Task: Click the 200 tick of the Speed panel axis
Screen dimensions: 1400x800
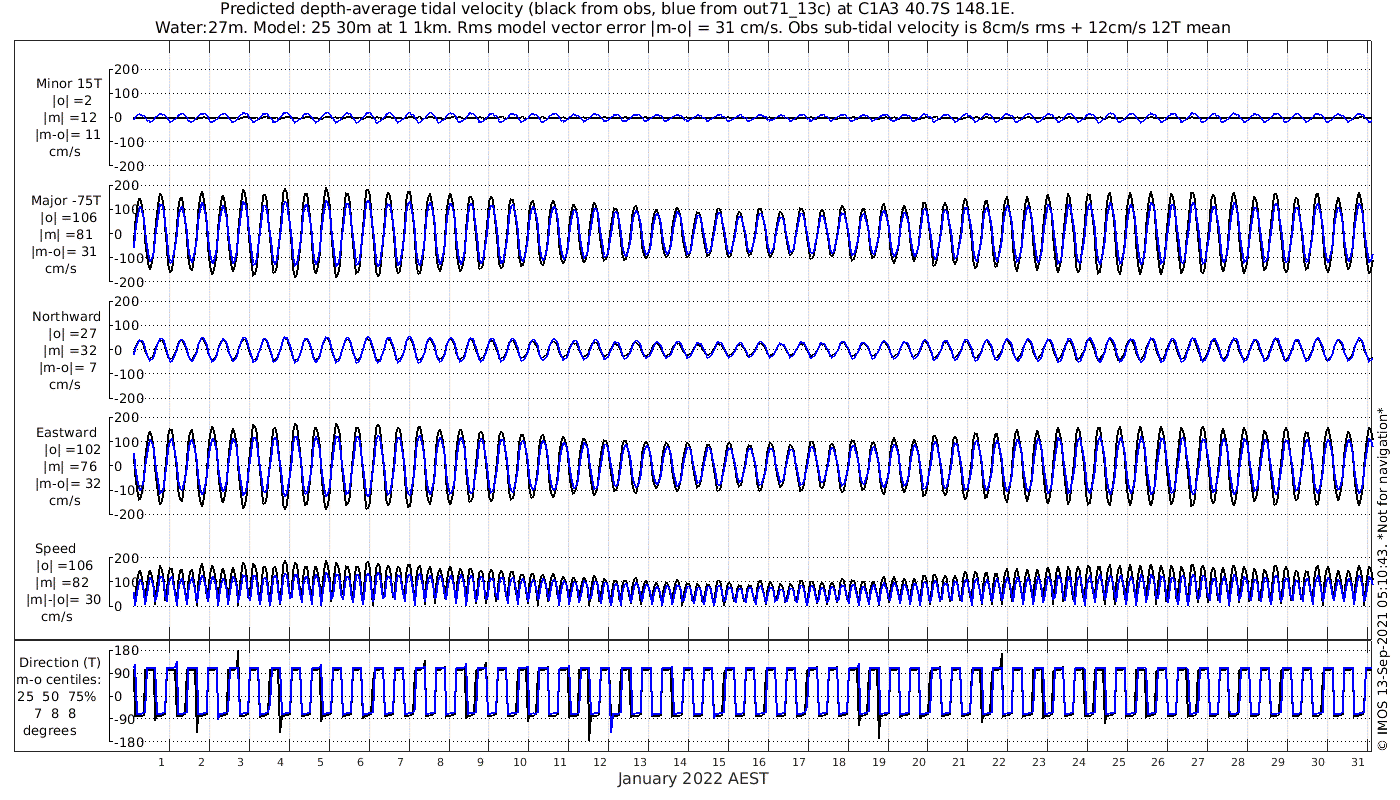Action: point(127,558)
